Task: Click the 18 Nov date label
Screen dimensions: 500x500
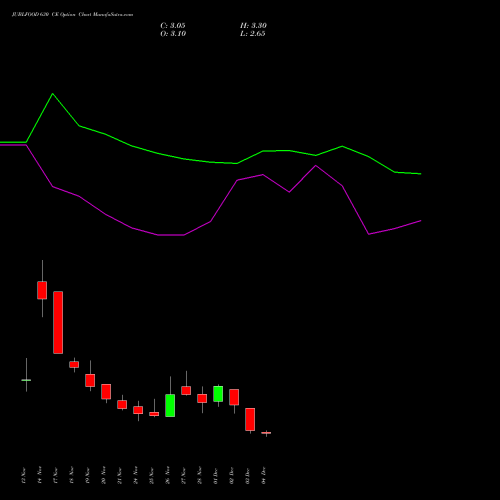Action: (71, 476)
